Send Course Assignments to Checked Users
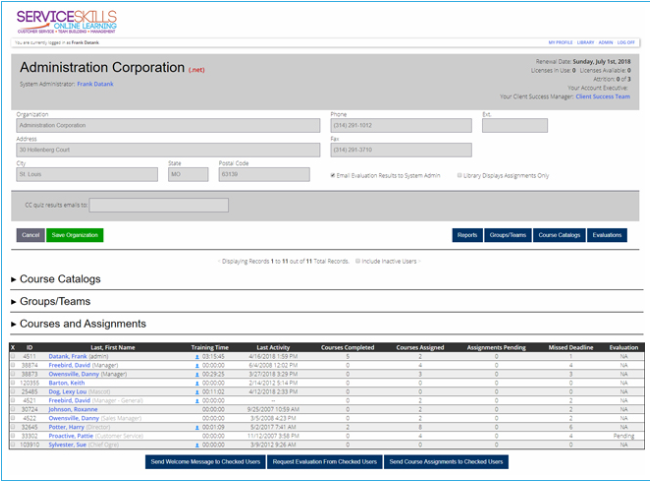 point(446,462)
